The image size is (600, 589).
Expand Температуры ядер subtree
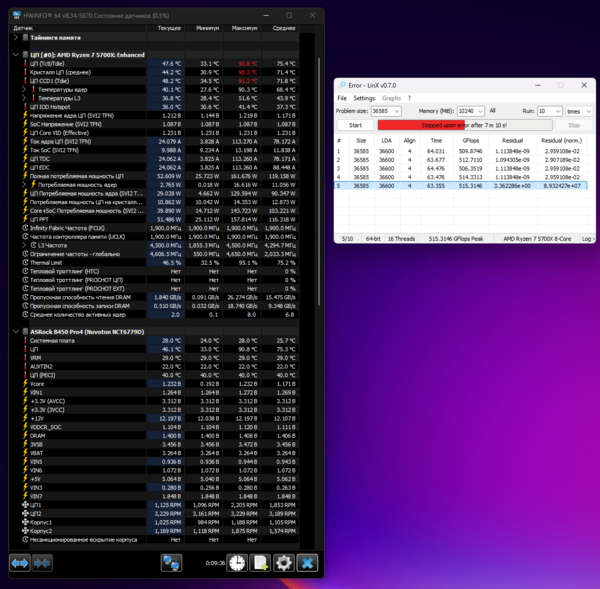(24, 89)
